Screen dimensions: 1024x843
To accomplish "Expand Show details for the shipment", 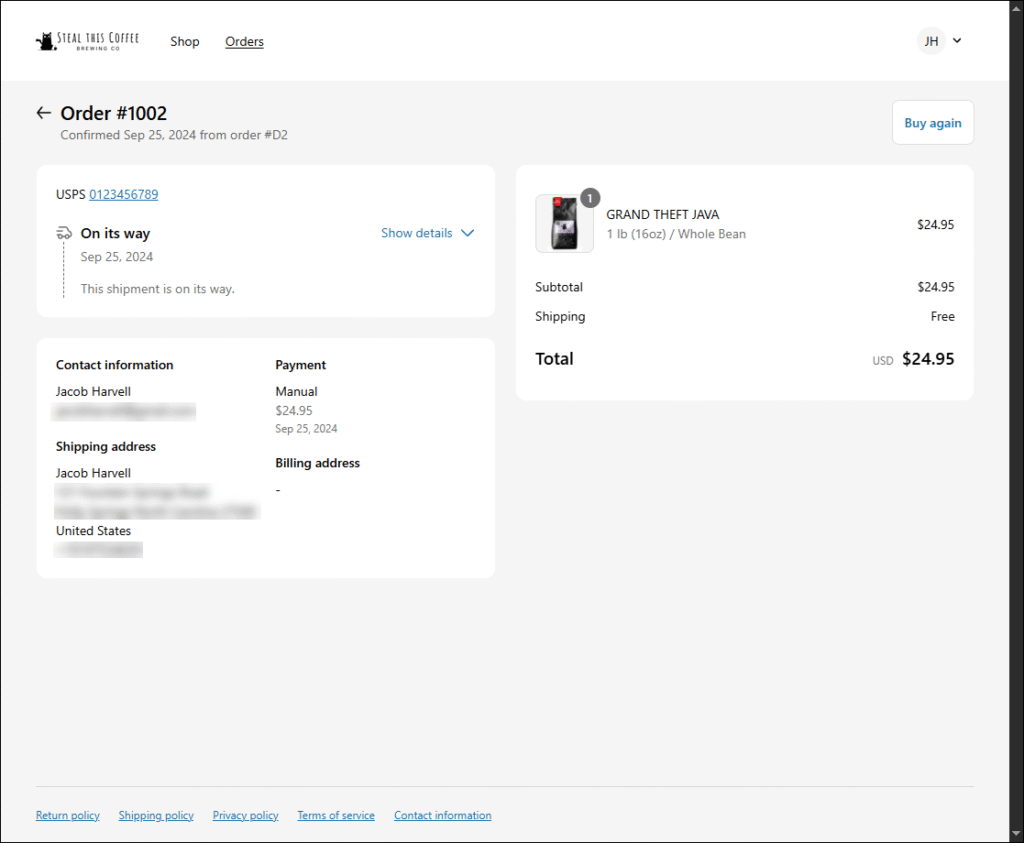I will pos(417,233).
